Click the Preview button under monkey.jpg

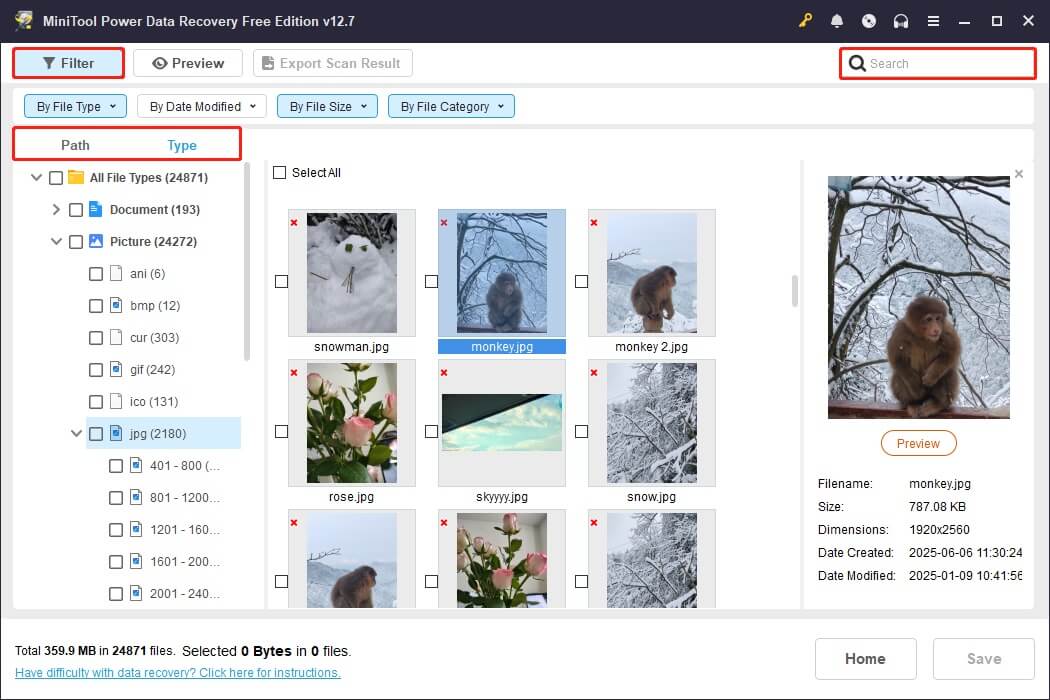(x=918, y=442)
